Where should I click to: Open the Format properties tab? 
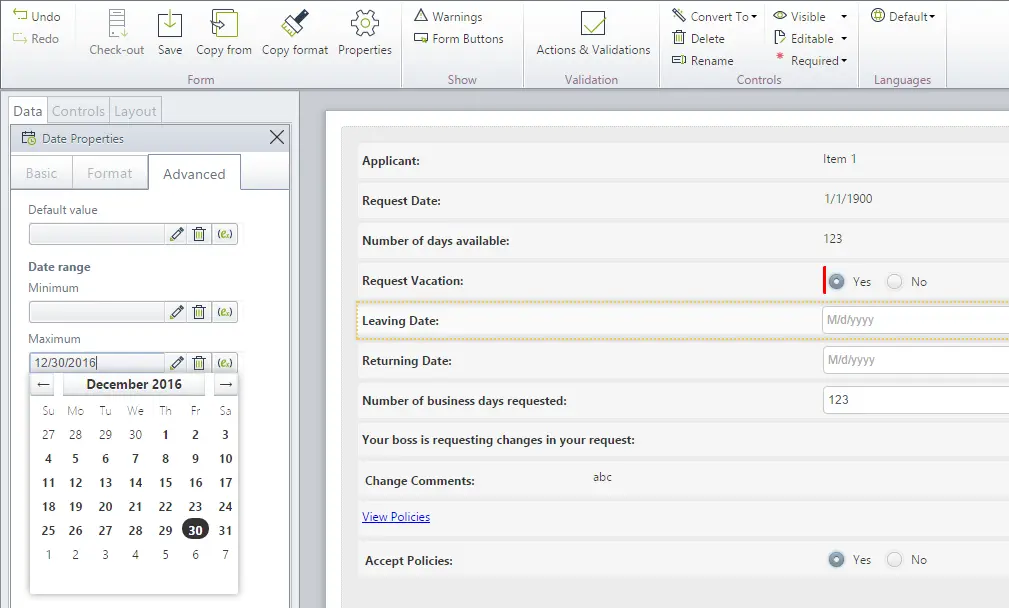(x=109, y=173)
